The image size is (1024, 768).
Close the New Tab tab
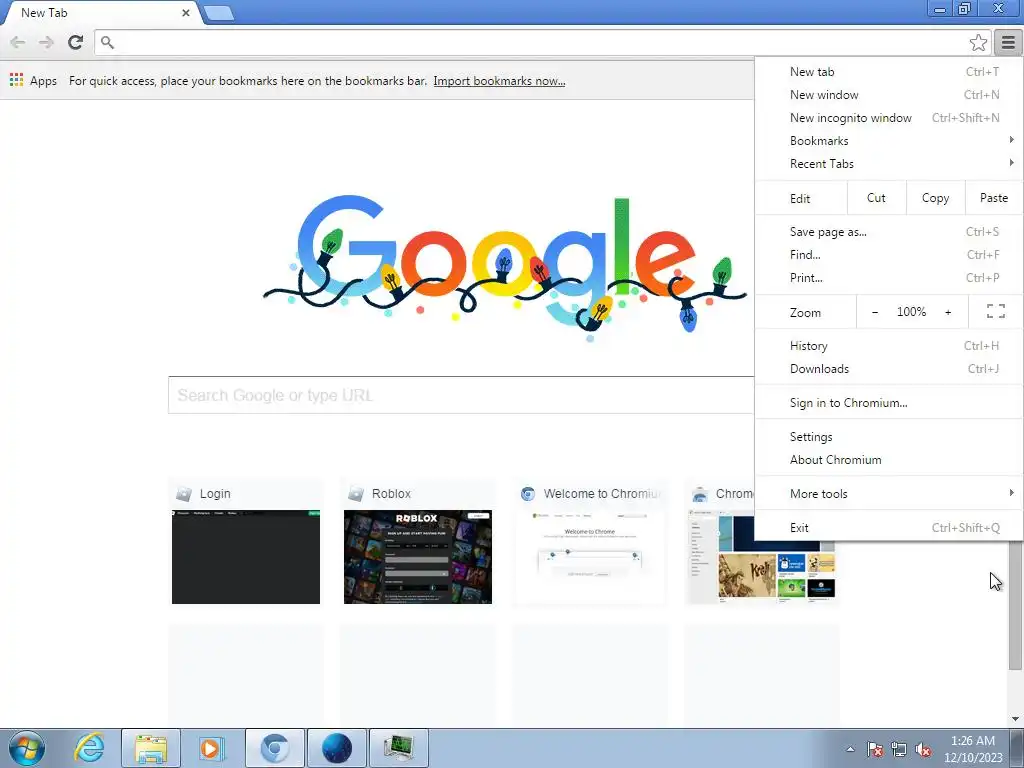(185, 12)
